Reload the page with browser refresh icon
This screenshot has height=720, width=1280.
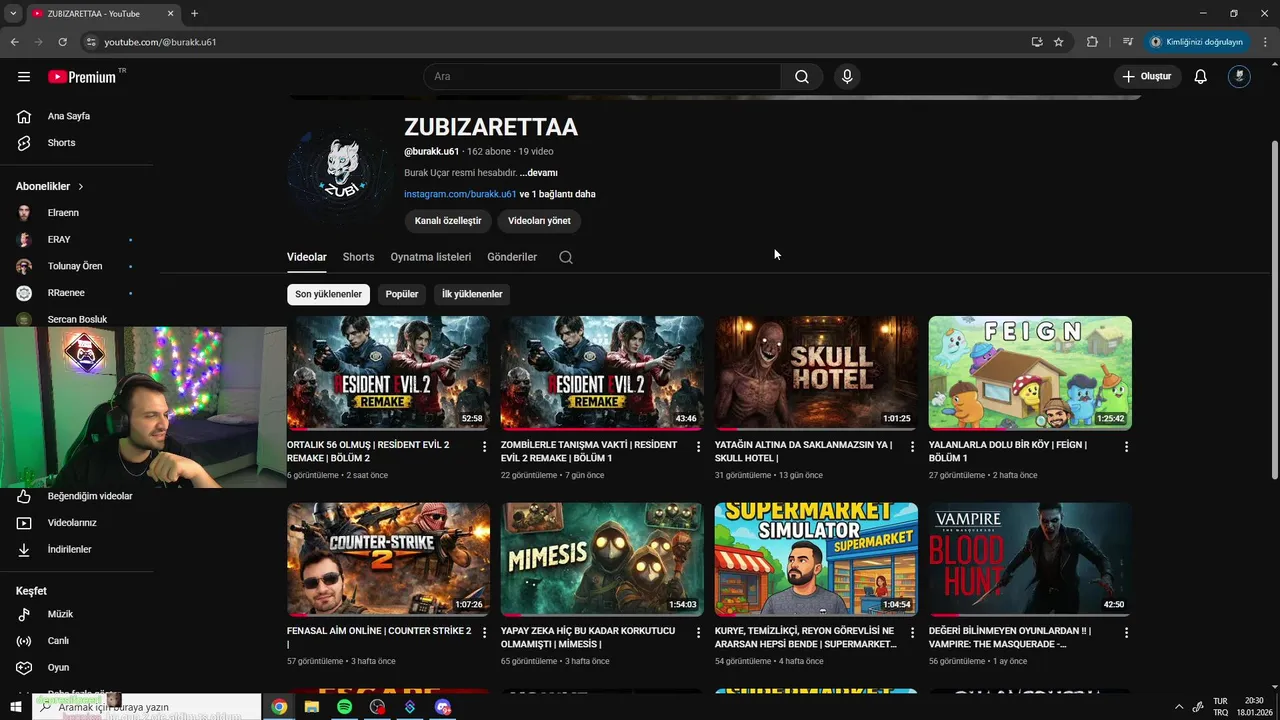(x=62, y=42)
